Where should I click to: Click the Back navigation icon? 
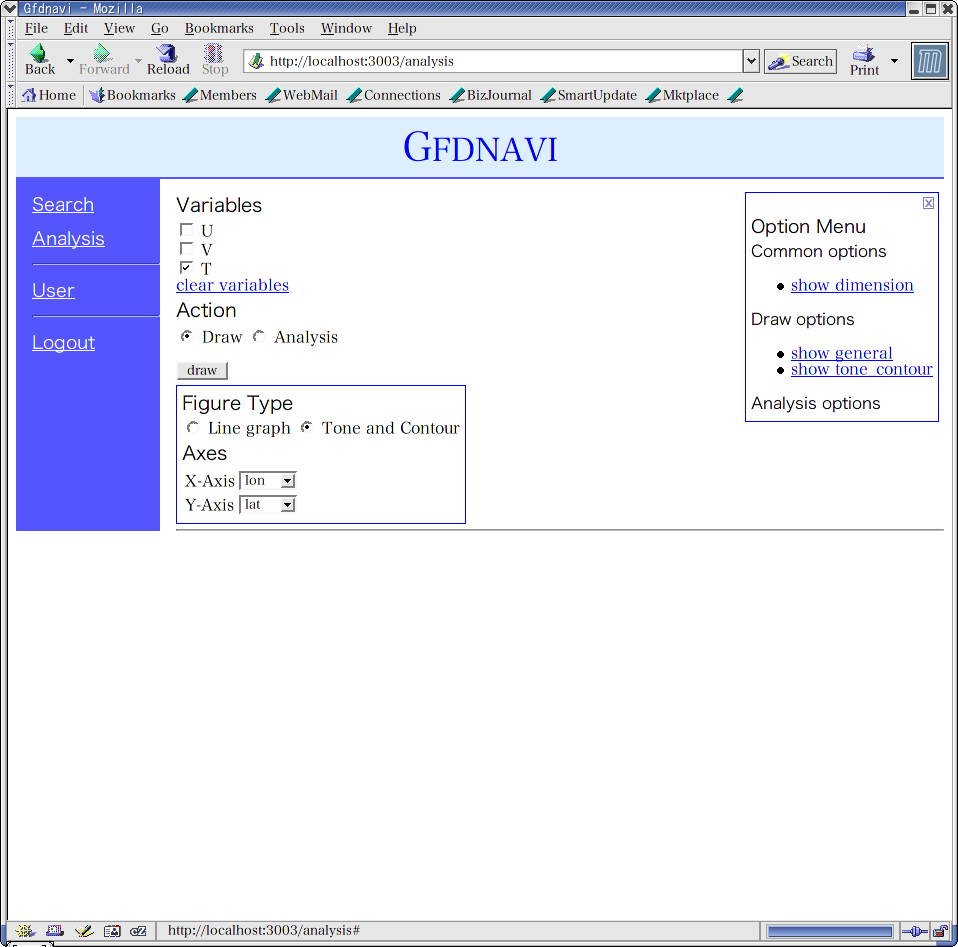click(39, 59)
